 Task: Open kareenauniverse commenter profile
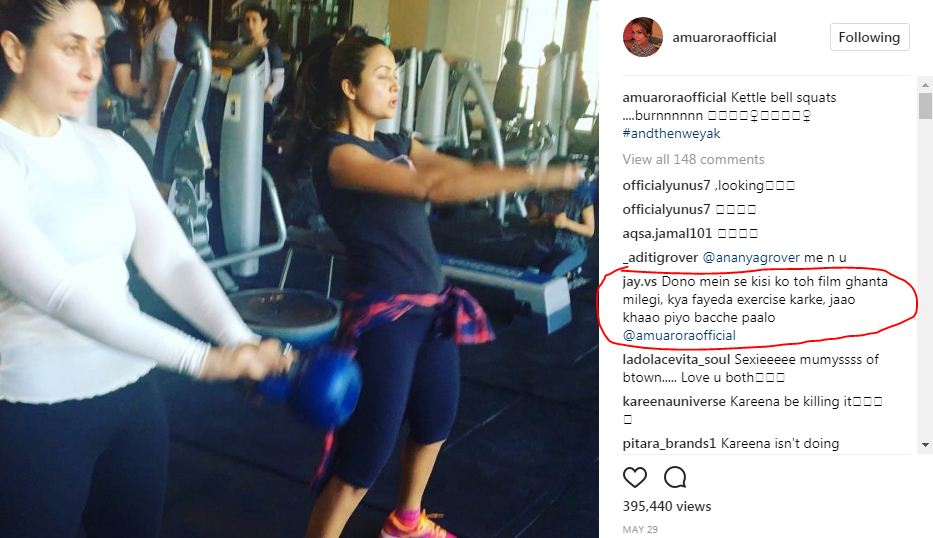(x=674, y=402)
